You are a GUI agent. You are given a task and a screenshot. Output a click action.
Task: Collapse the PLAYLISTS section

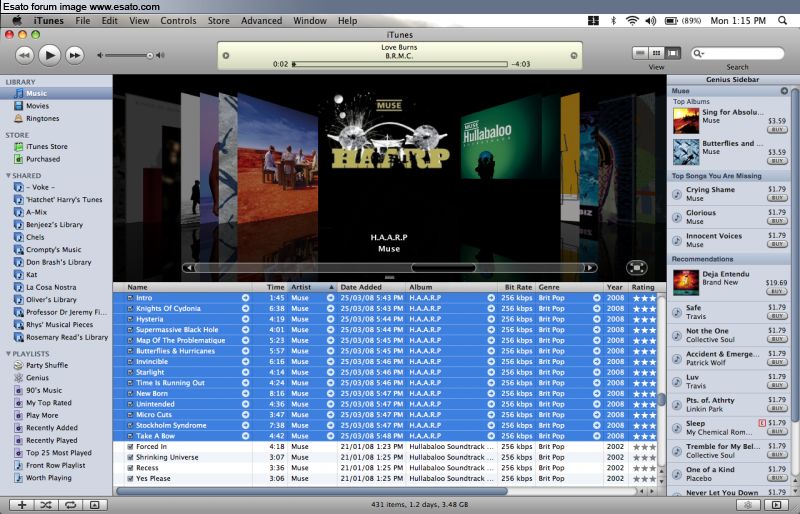pyautogui.click(x=8, y=354)
